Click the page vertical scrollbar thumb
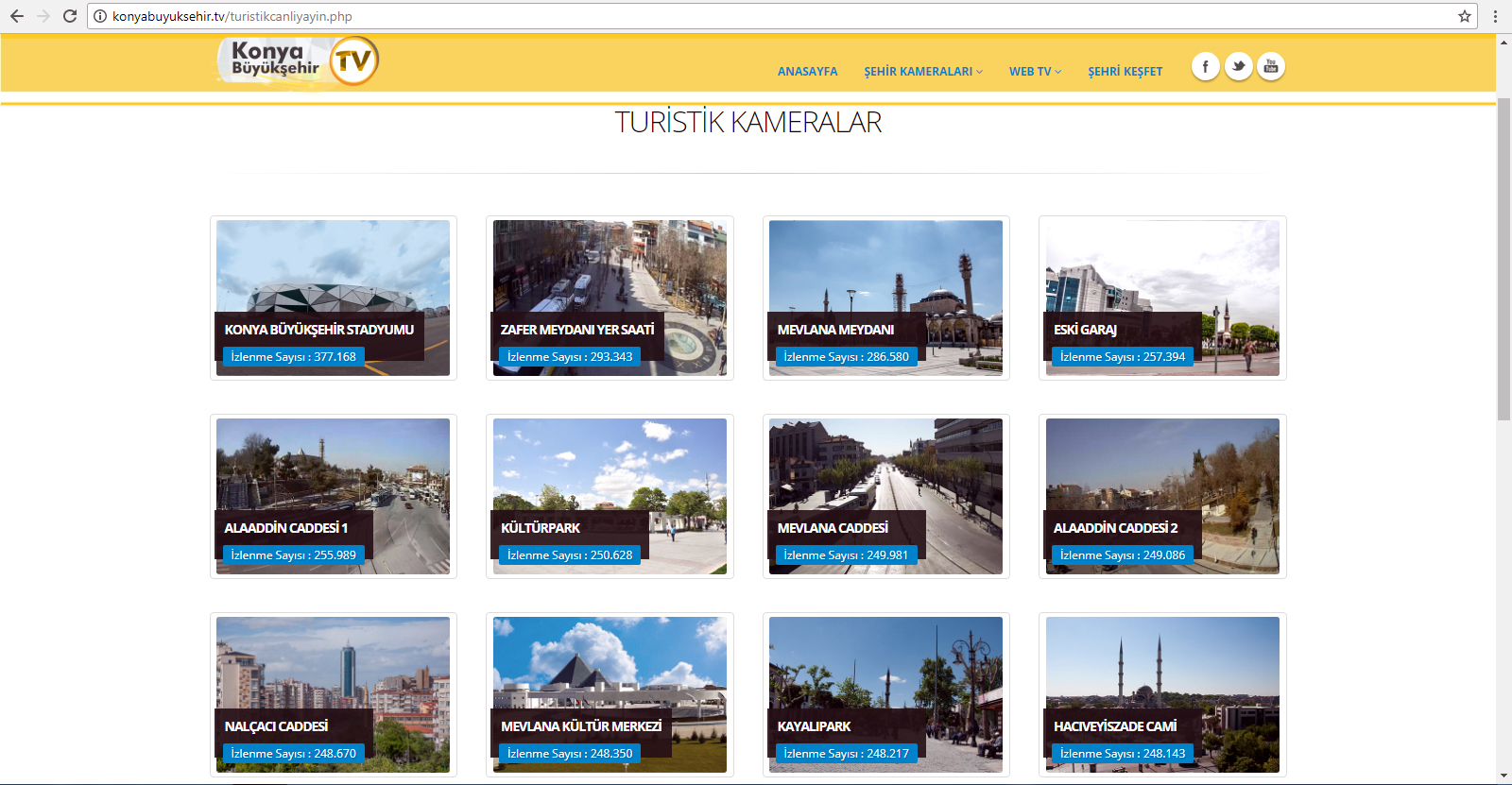 tap(1503, 258)
